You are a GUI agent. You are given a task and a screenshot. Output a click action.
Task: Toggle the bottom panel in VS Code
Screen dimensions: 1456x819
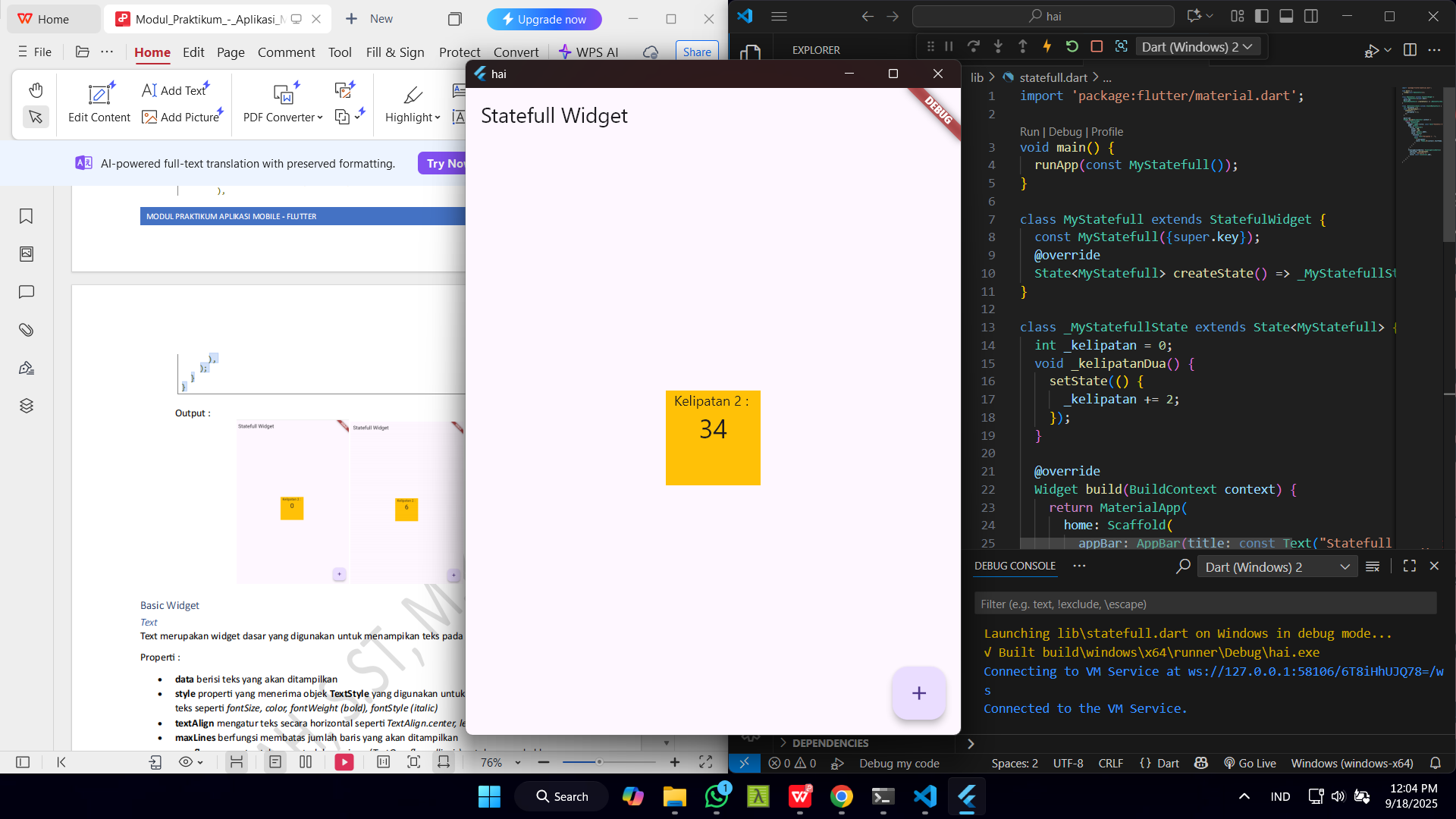coord(1286,16)
